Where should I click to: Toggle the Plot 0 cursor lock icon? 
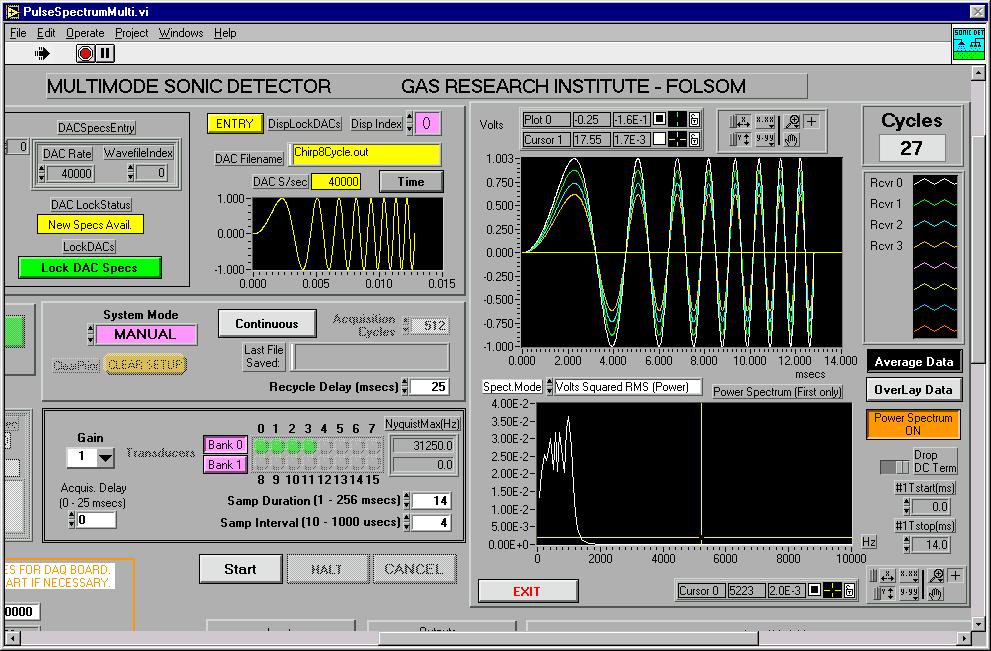tap(694, 119)
